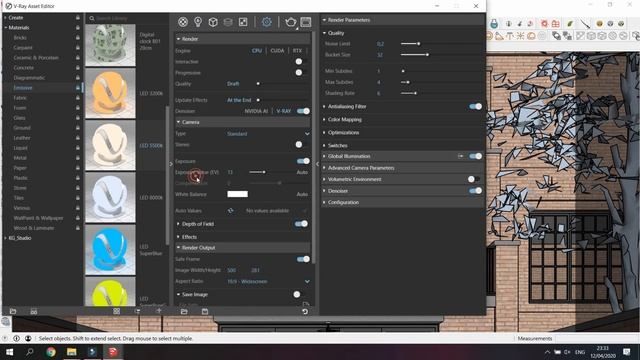Click the add to scene plus icon
The height and width of the screenshot is (360, 640).
point(159,311)
